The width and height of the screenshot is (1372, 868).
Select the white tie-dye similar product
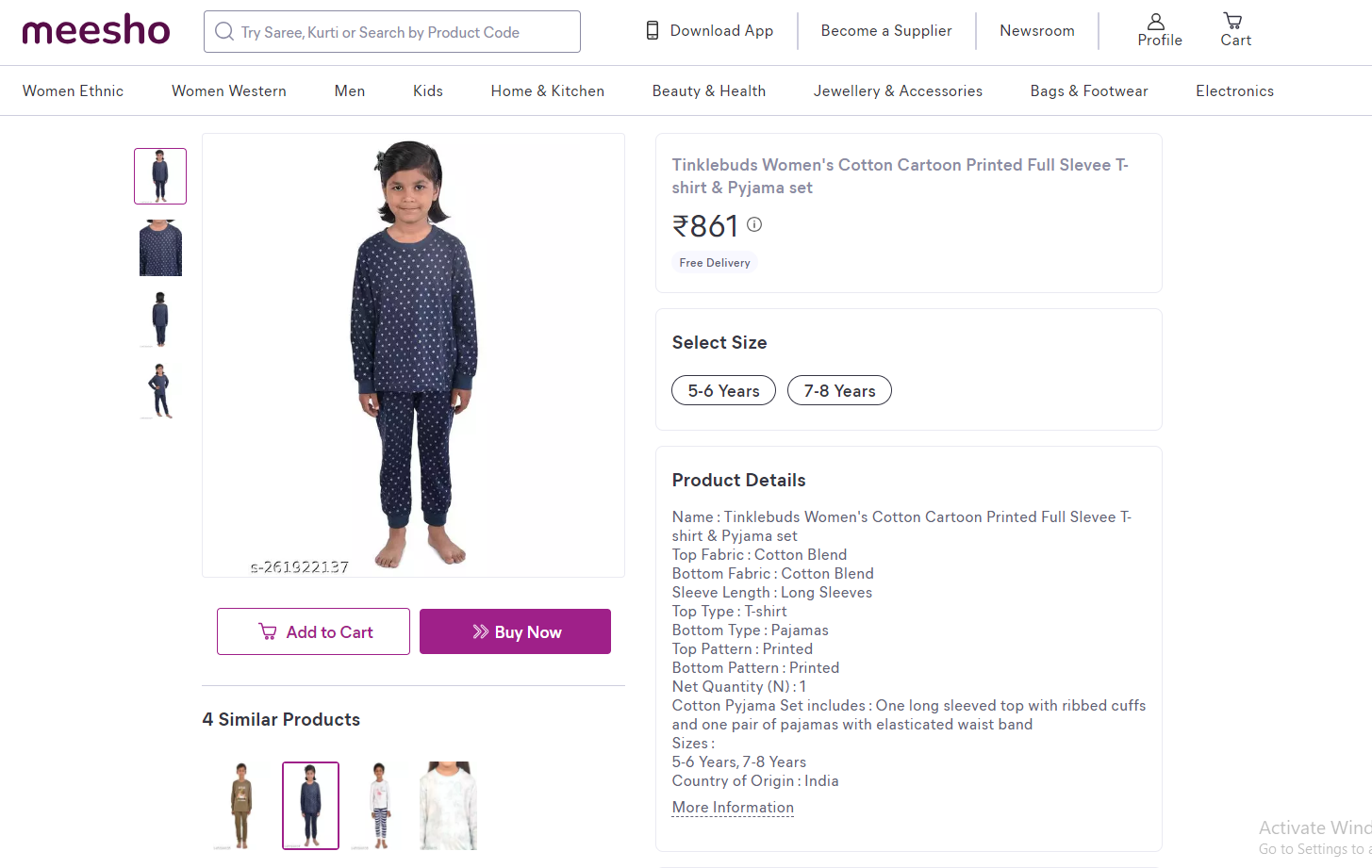coord(449,806)
